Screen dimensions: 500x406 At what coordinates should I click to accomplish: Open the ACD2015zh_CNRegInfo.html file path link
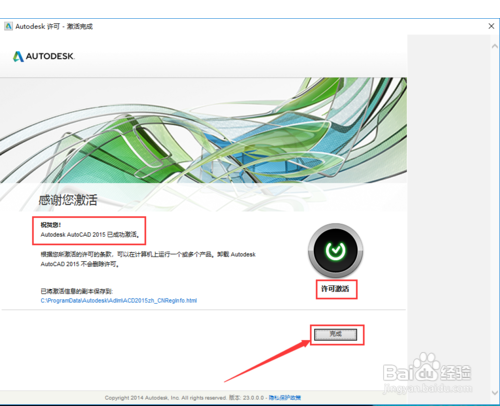(x=119, y=301)
